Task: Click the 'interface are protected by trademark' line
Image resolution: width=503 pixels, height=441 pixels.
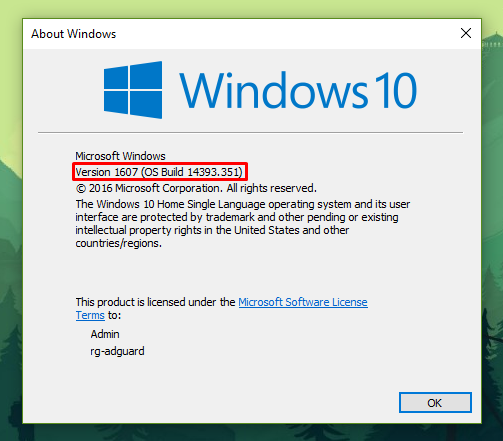Action: tap(237, 217)
